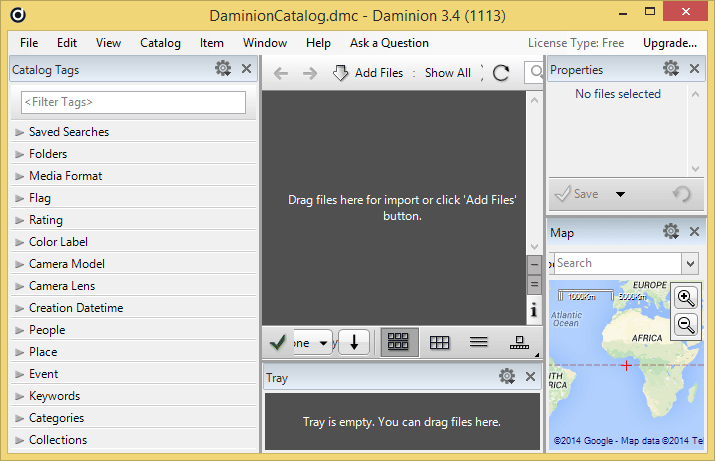Open the Edit menu
Screen dimensions: 715x461
[67, 43]
